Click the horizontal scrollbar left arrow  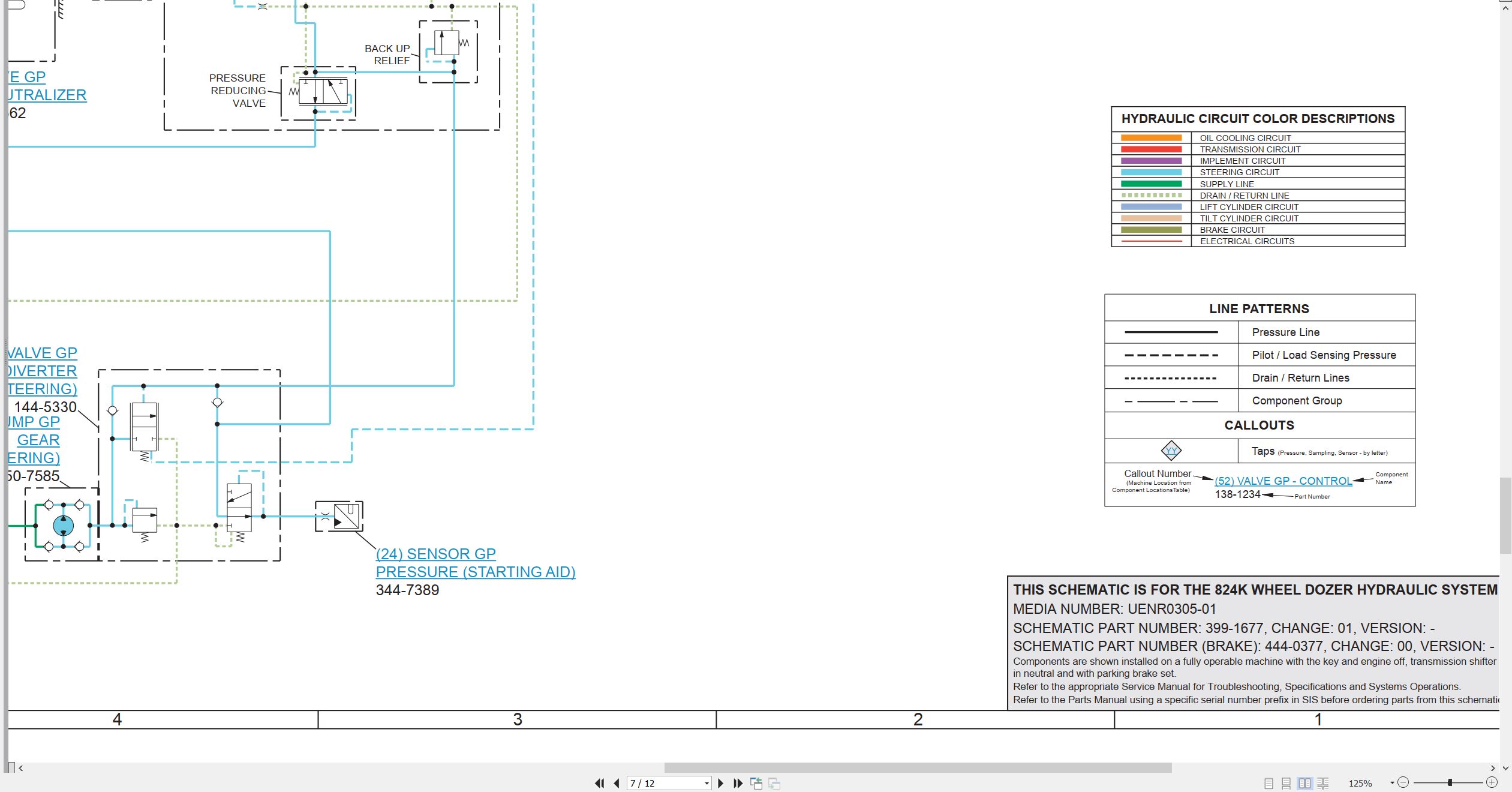click(21, 768)
